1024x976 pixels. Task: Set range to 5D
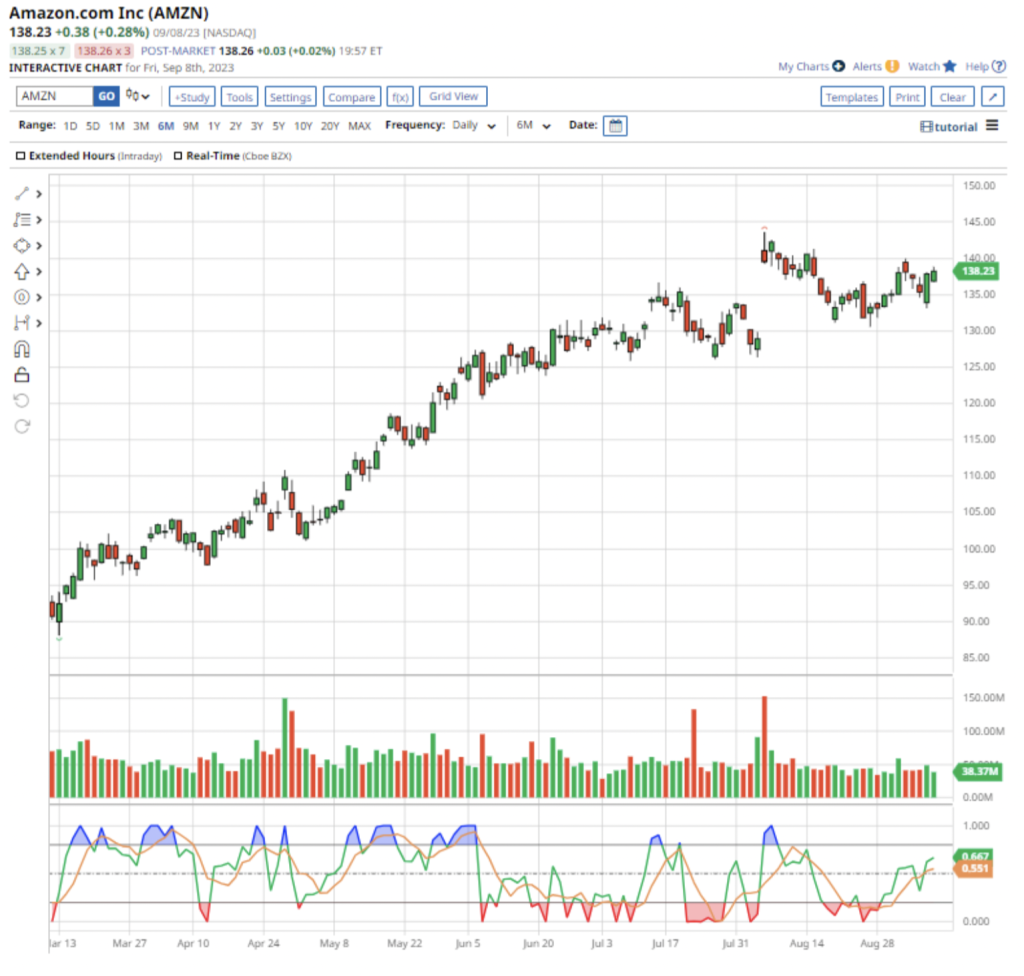(93, 126)
